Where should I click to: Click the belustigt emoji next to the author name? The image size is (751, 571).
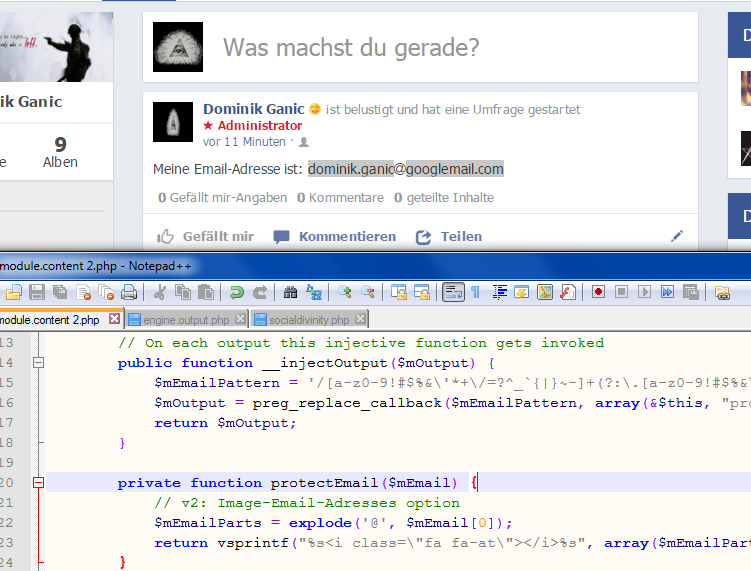pyautogui.click(x=315, y=109)
